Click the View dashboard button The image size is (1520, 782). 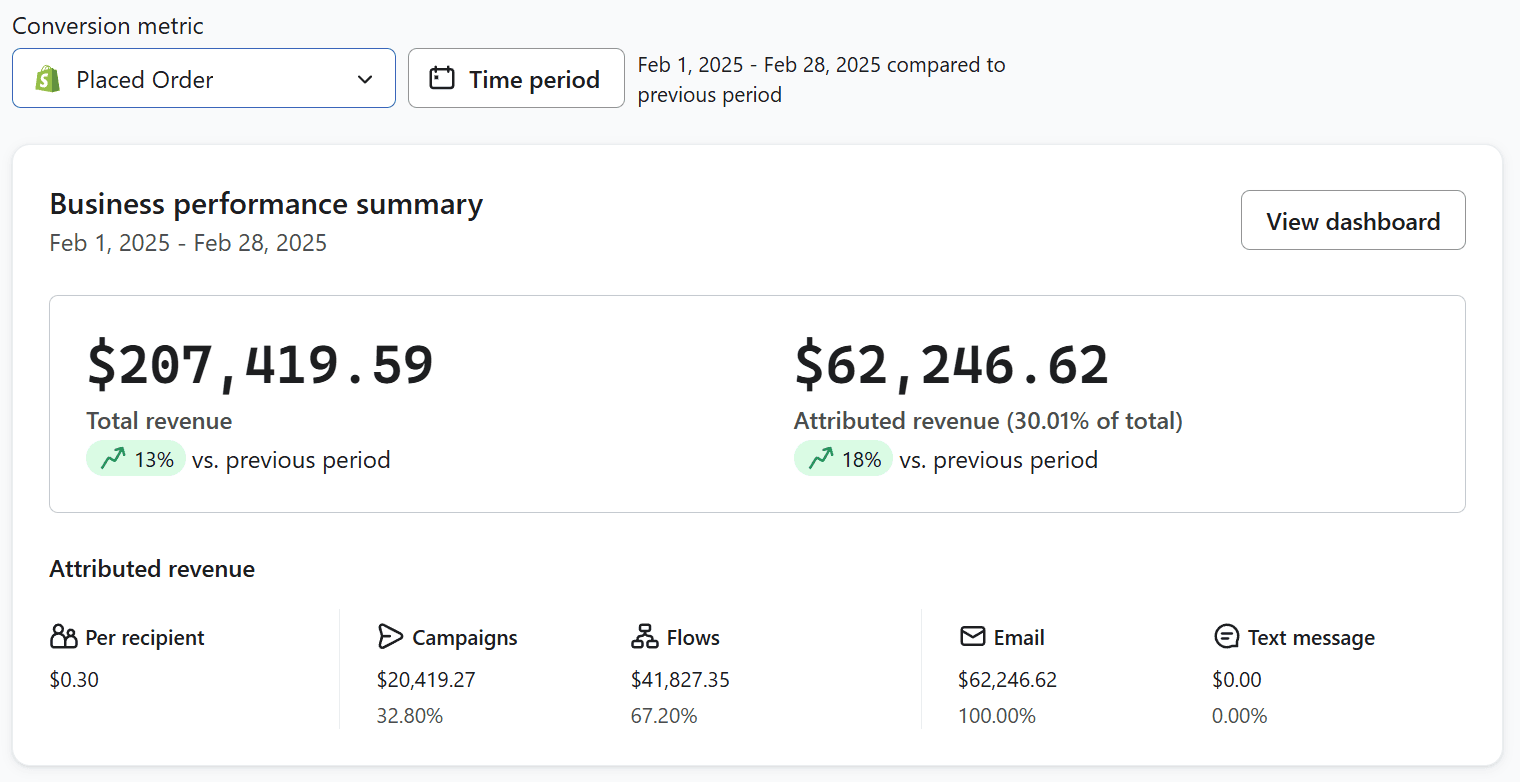[x=1353, y=220]
